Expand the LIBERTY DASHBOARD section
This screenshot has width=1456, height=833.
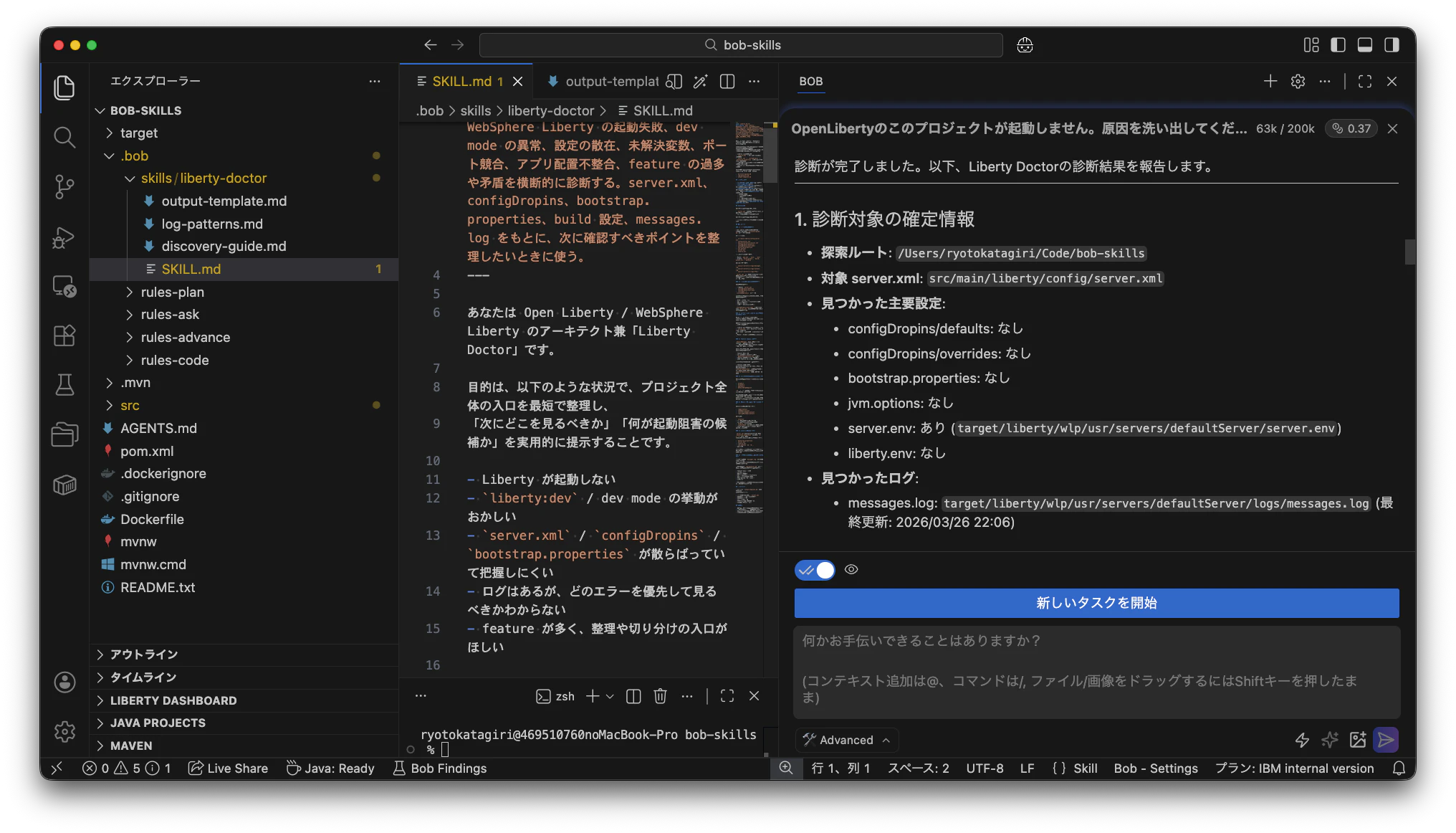click(173, 700)
